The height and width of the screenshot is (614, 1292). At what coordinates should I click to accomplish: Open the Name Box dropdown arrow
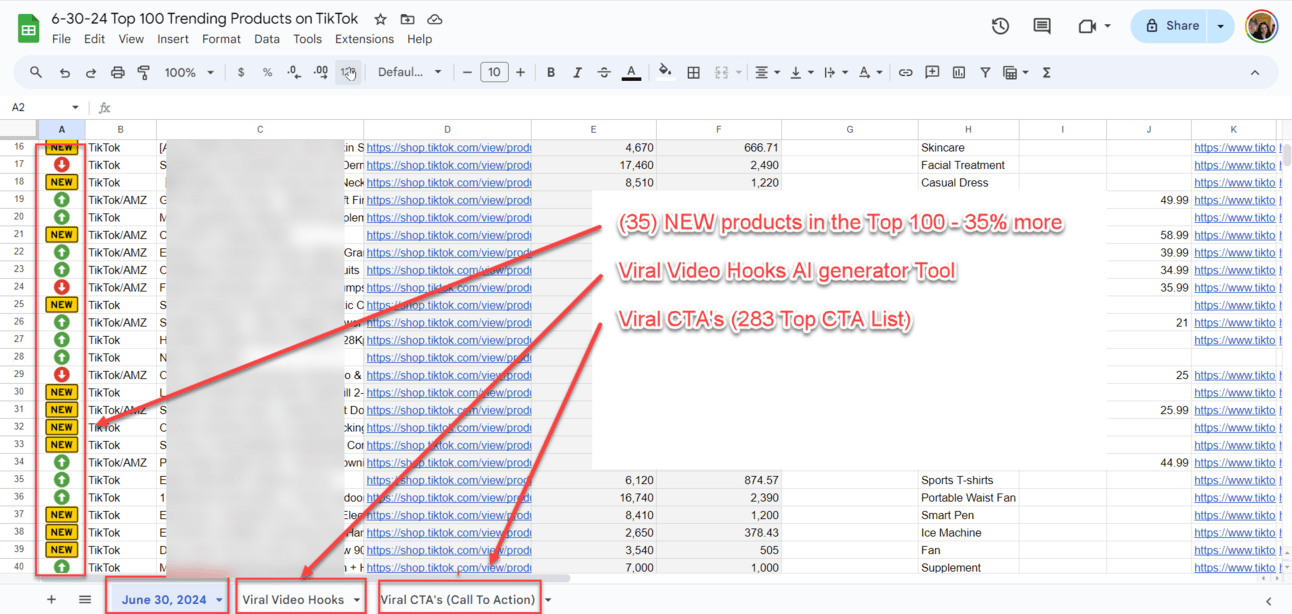click(75, 107)
